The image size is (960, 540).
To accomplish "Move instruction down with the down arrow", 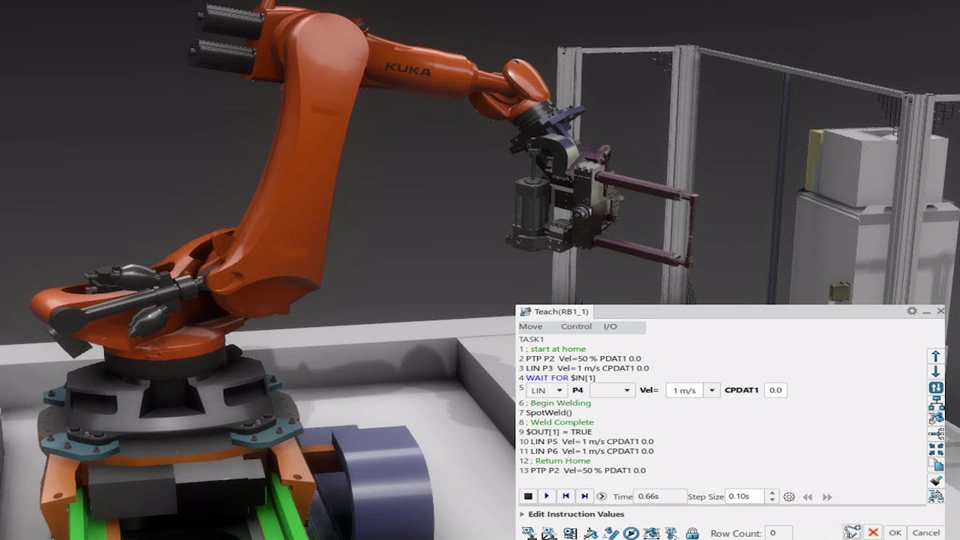I will [x=936, y=372].
